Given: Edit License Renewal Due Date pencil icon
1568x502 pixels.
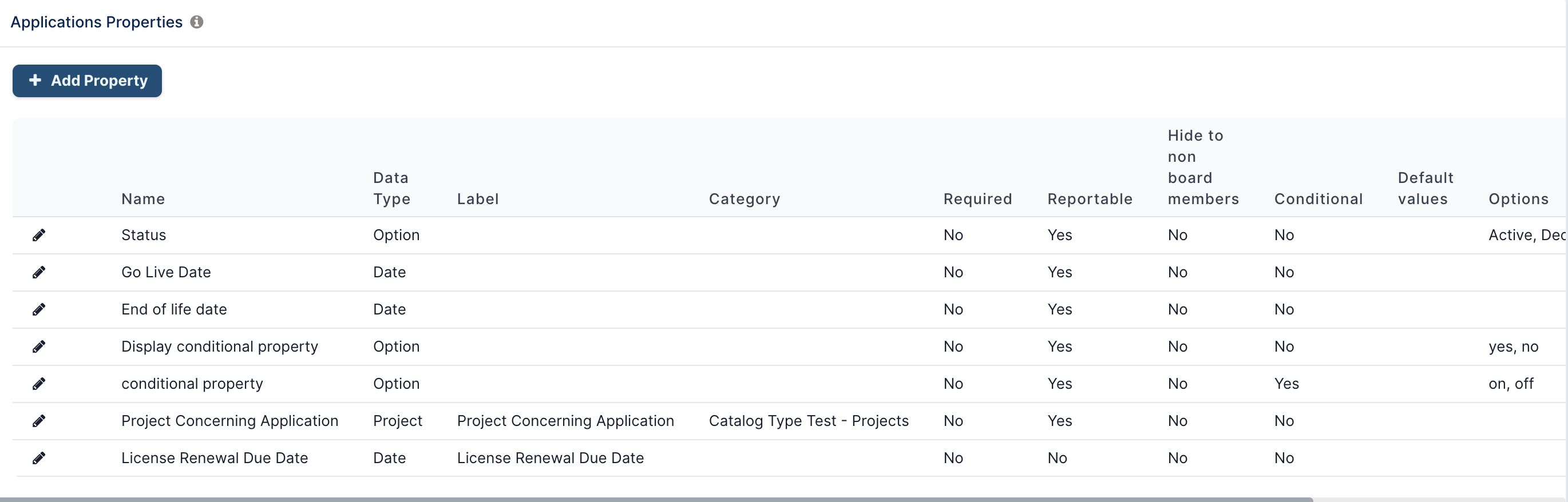Looking at the screenshot, I should coord(39,458).
